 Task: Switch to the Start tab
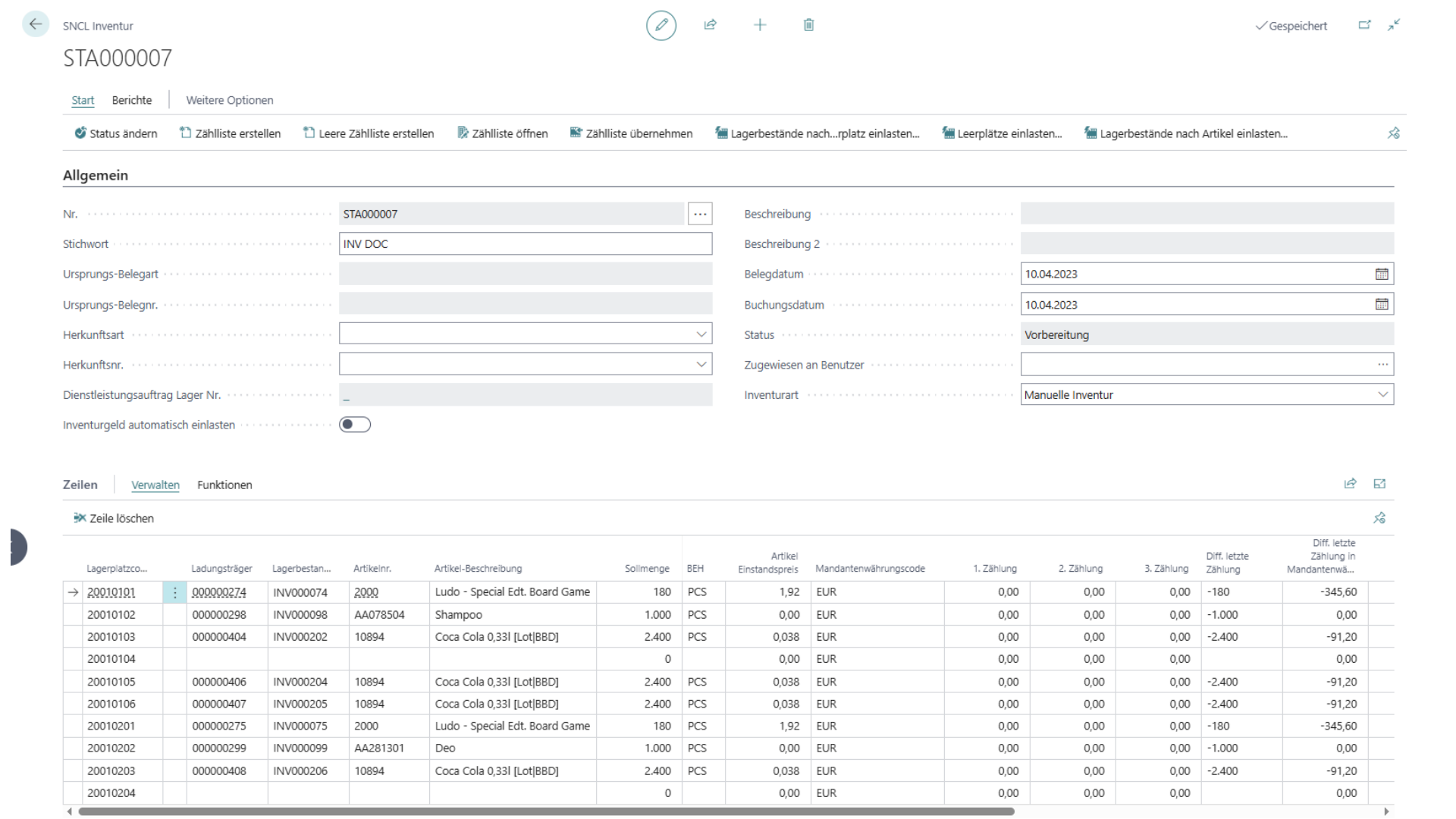point(83,100)
